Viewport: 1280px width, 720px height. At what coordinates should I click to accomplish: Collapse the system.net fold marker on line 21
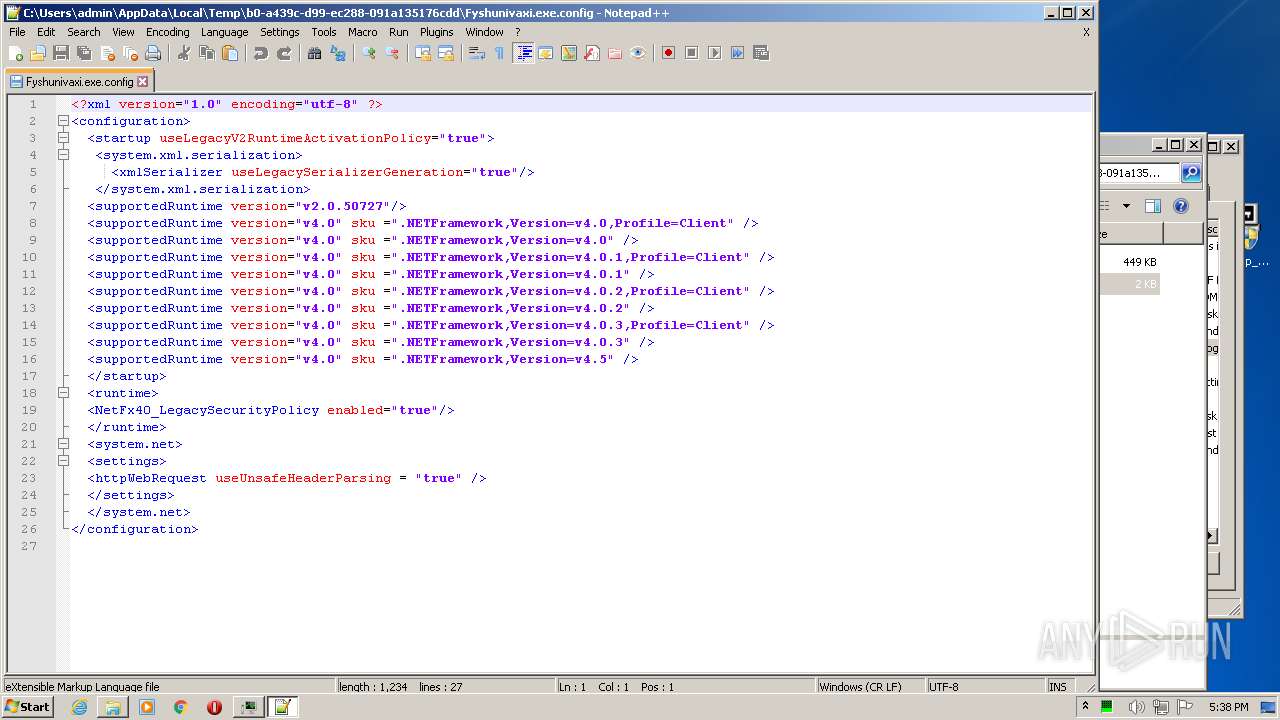[x=63, y=444]
